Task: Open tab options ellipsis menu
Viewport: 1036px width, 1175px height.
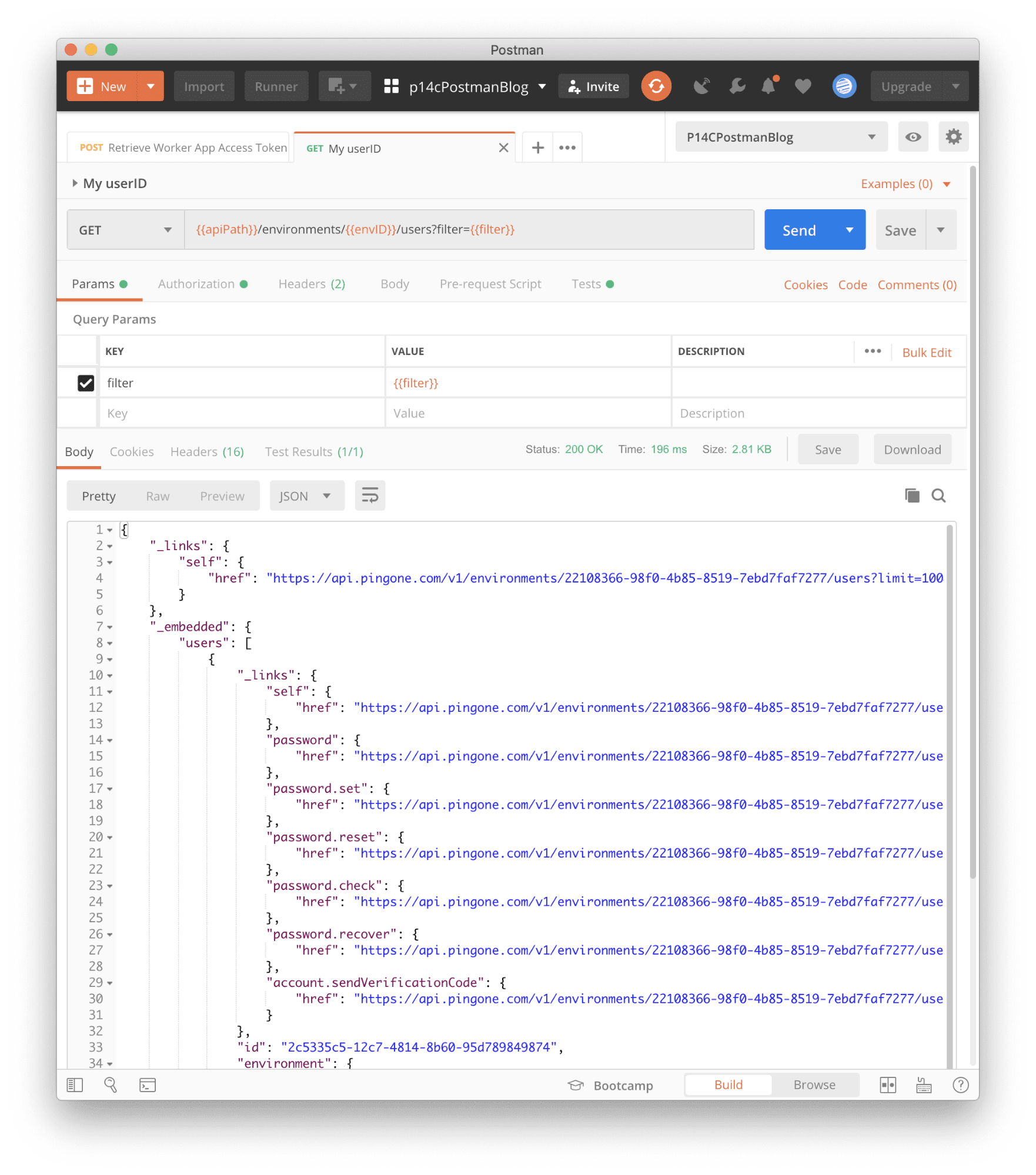Action: point(567,148)
